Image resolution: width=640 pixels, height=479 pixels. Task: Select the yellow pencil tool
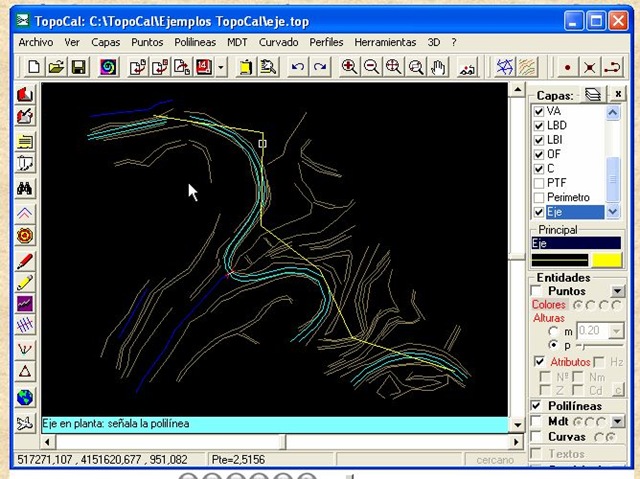tap(25, 282)
